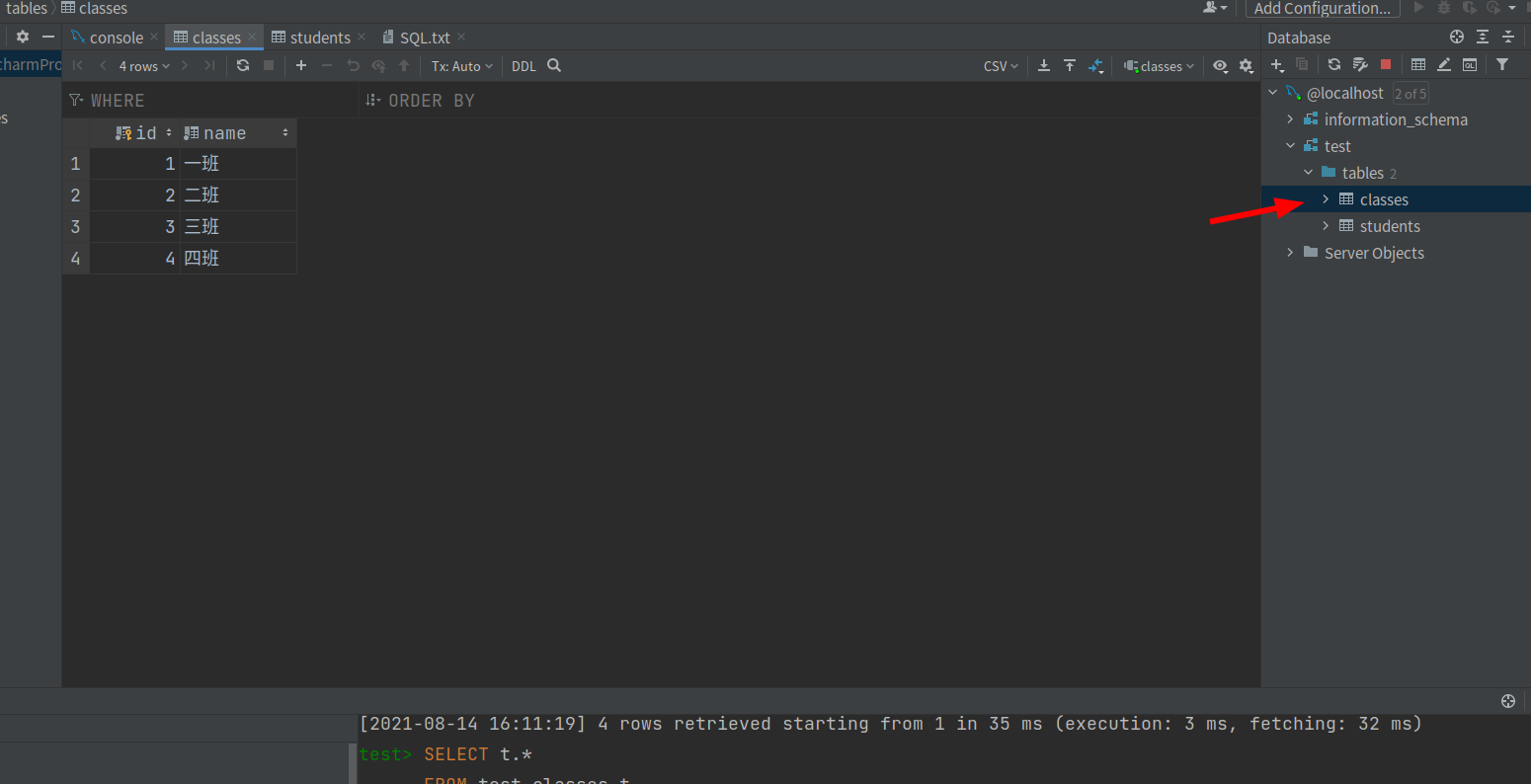Click the edit source pencil icon
This screenshot has height=784, width=1531.
[x=1444, y=65]
